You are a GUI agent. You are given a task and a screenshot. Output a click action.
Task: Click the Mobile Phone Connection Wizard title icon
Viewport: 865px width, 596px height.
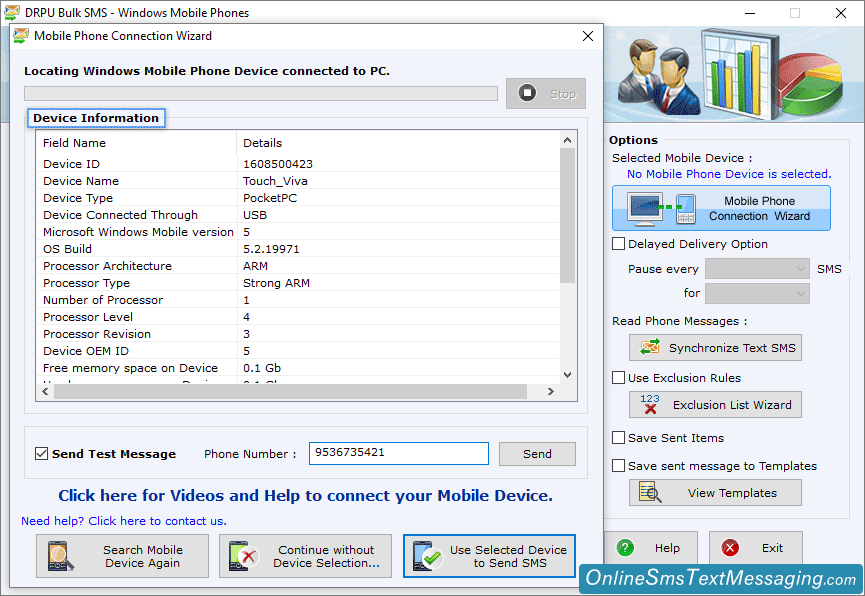21,36
